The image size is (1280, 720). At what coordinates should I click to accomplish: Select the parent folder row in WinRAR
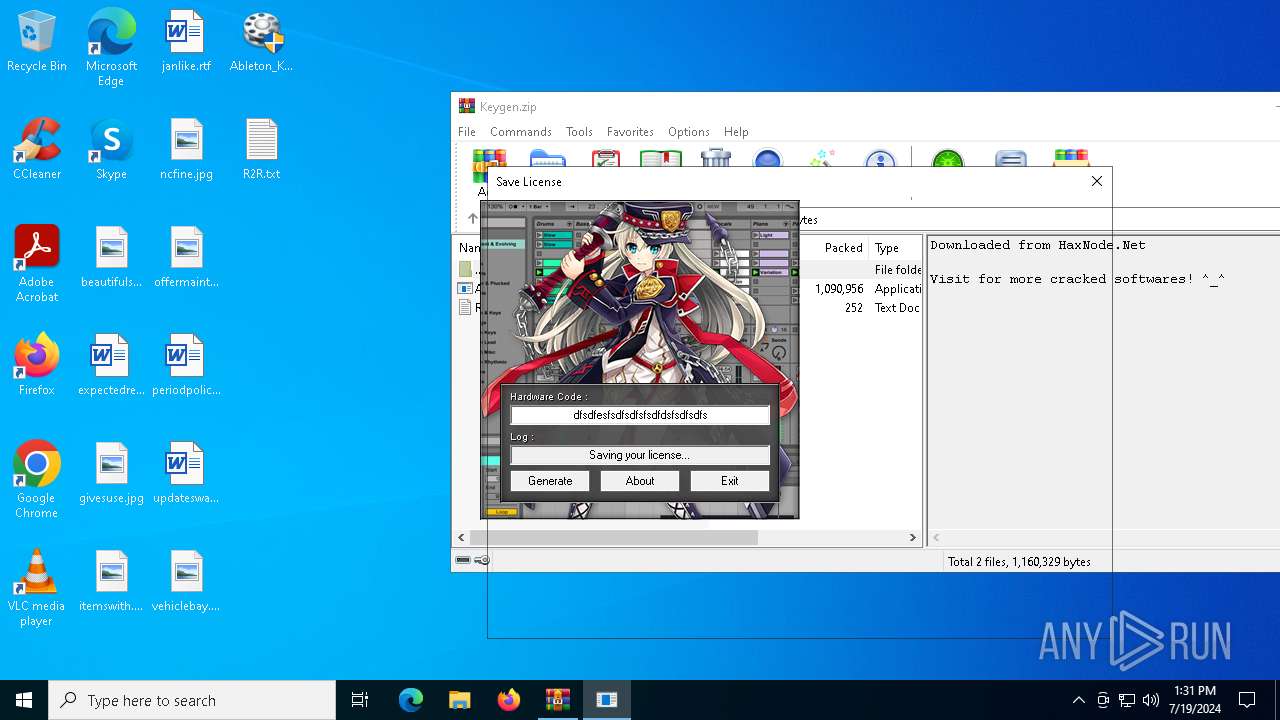tap(689, 270)
